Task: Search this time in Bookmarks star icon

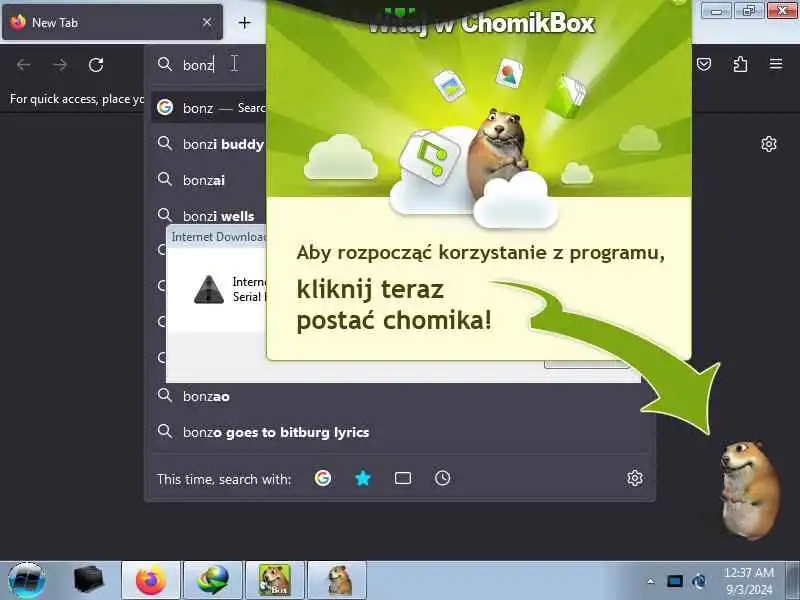Action: tap(363, 478)
